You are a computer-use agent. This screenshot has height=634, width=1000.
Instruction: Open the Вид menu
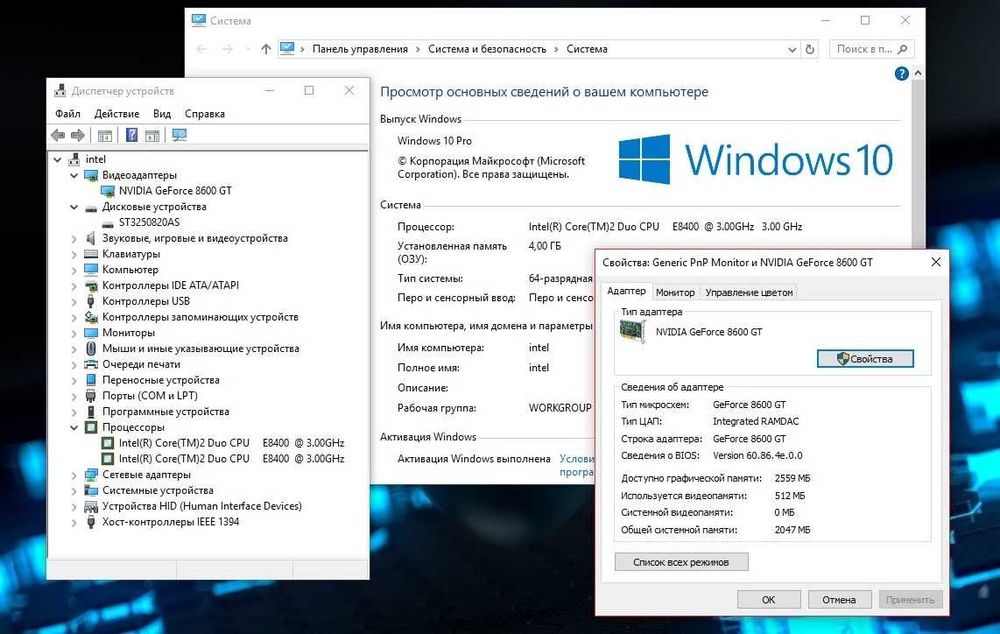pos(162,114)
